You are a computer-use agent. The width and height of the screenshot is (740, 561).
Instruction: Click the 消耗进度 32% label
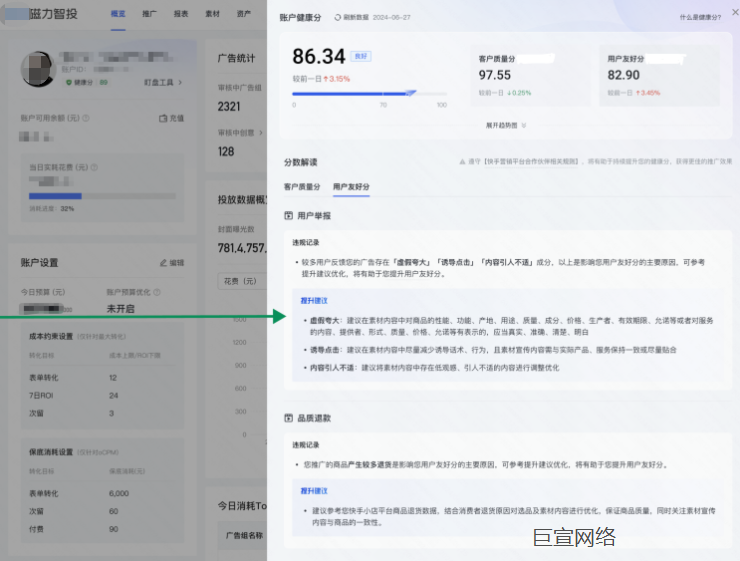[51, 209]
